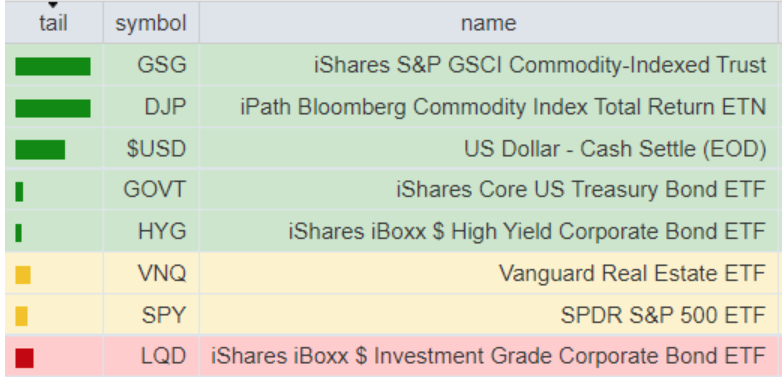Click the sort arrow above tail column
Image resolution: width=784 pixels, height=378 pixels.
coord(53,5)
